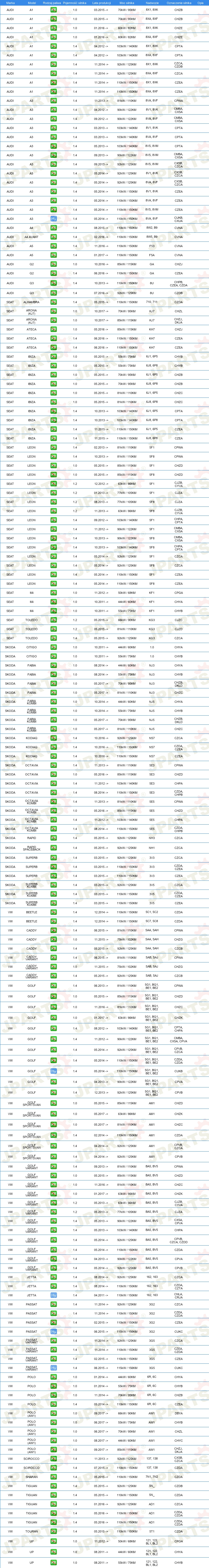Click the petrol icon in the Skoda Citigo 55kW row

(54, 656)
